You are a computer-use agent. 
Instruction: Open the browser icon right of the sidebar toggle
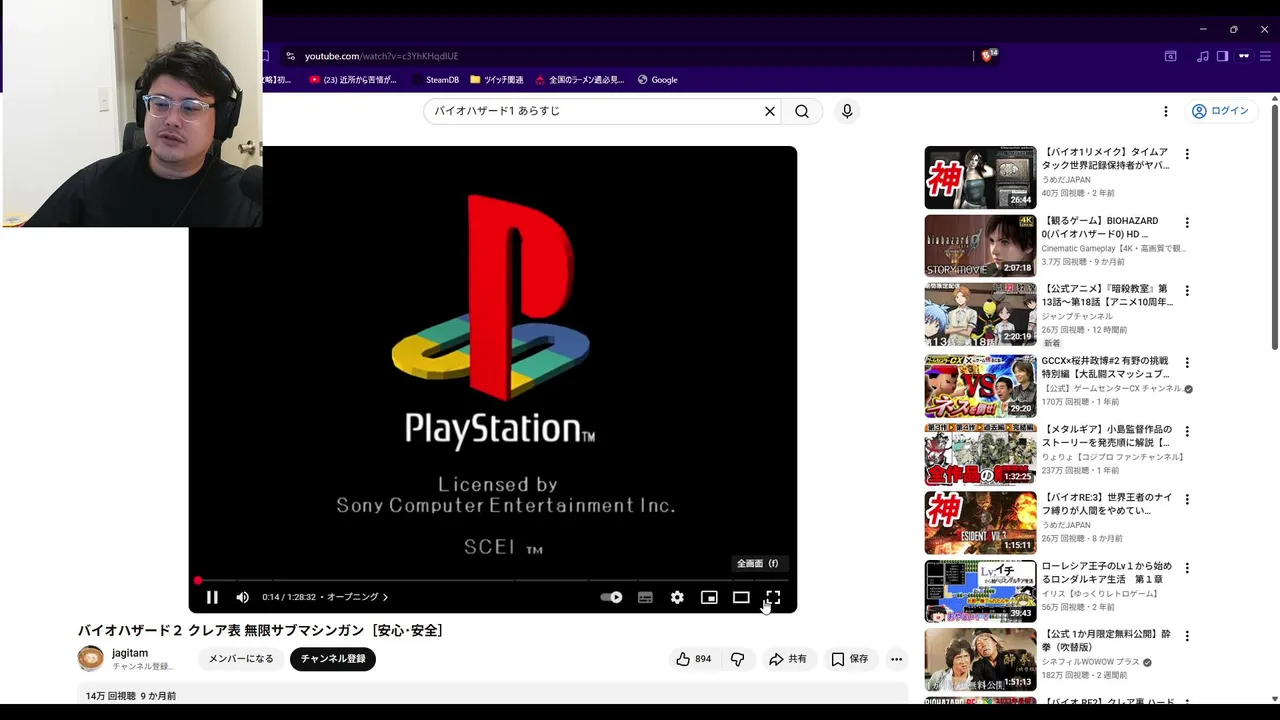tap(1244, 56)
